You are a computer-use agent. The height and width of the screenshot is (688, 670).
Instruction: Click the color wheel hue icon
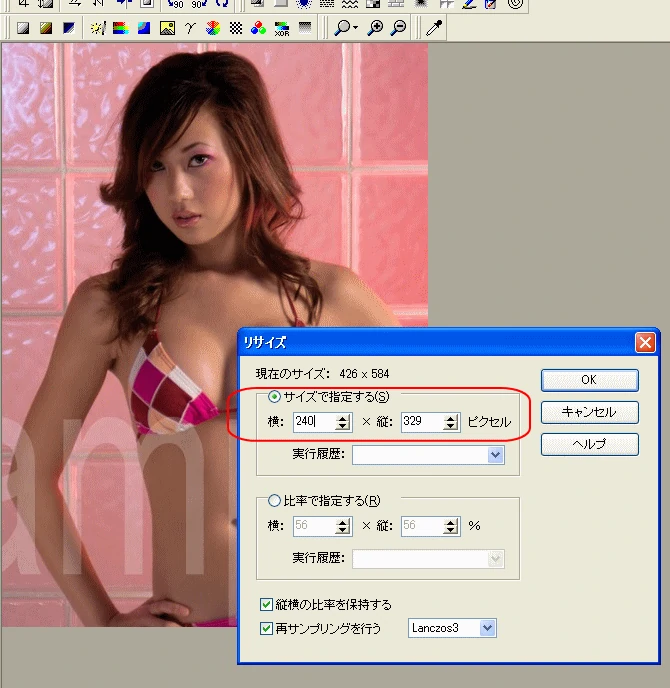click(x=212, y=28)
